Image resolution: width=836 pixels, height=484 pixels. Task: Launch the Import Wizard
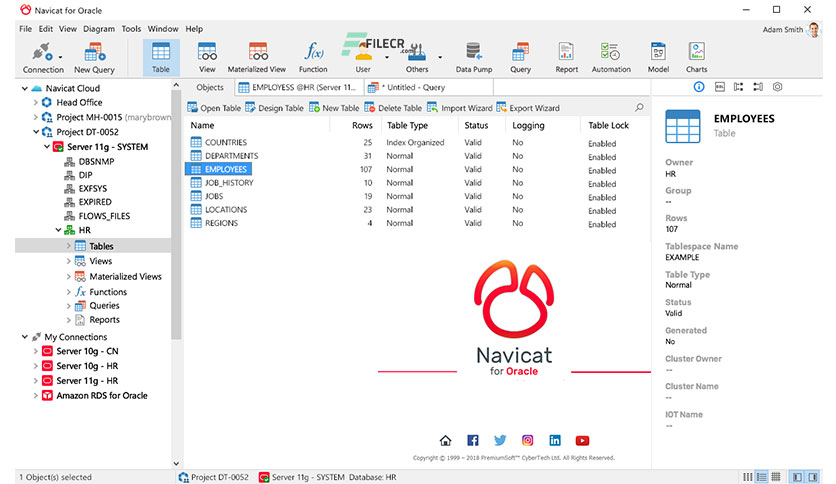[x=460, y=108]
